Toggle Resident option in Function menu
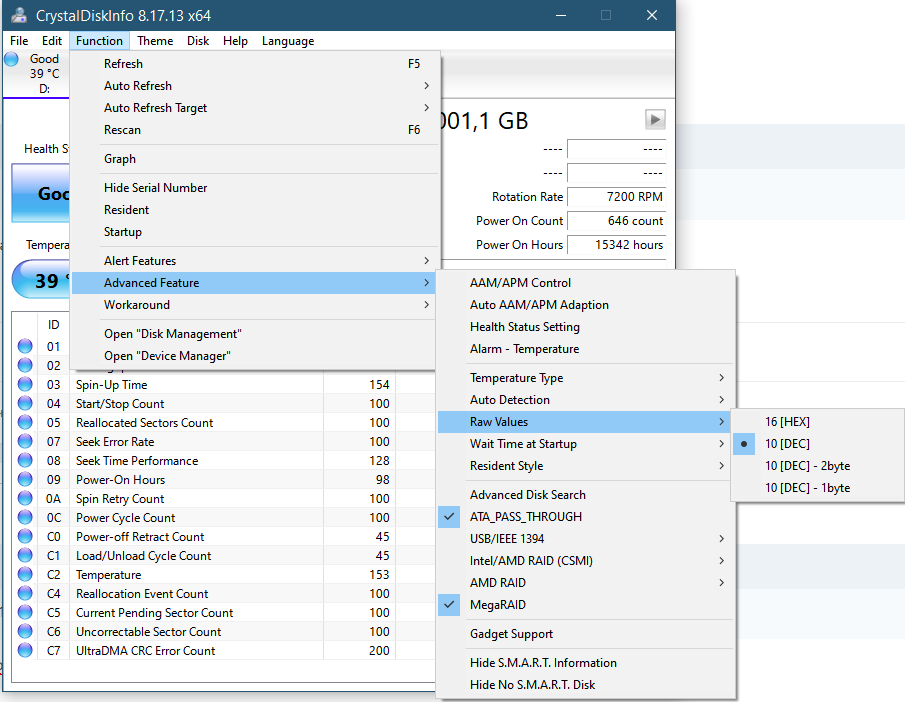This screenshot has height=702, width=905. pos(255,210)
